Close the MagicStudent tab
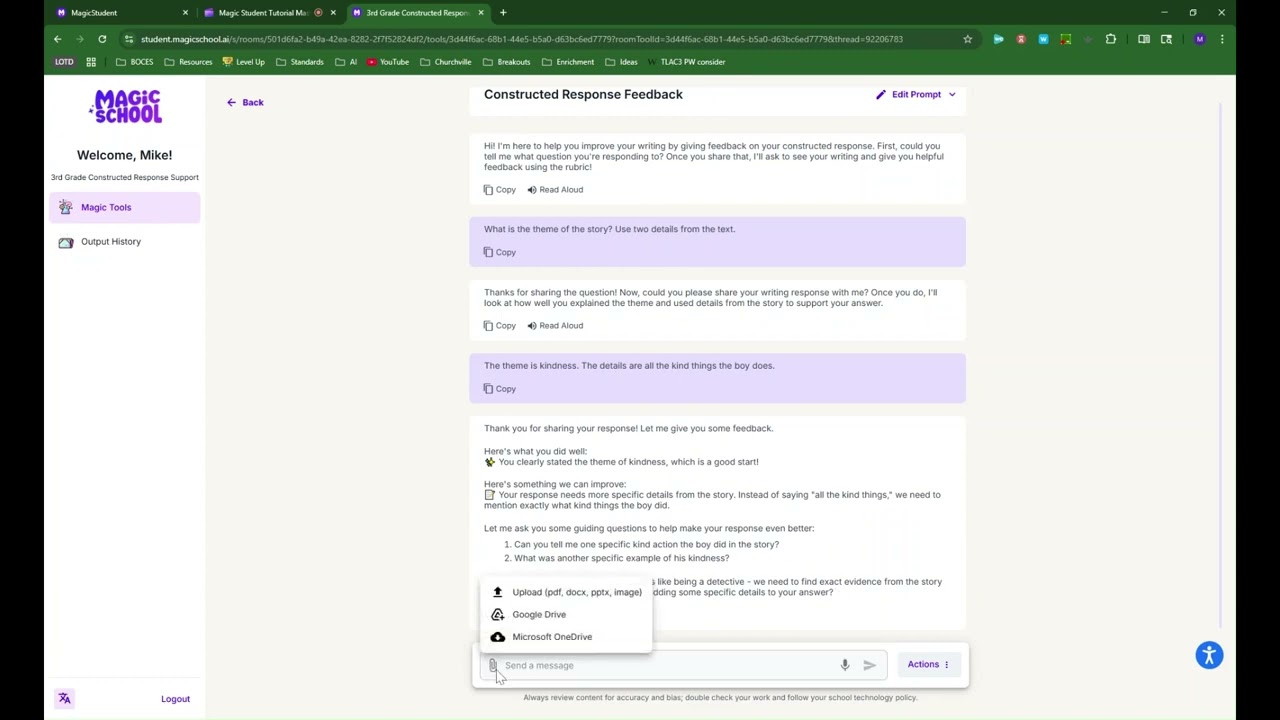1280x720 pixels. pos(185,13)
